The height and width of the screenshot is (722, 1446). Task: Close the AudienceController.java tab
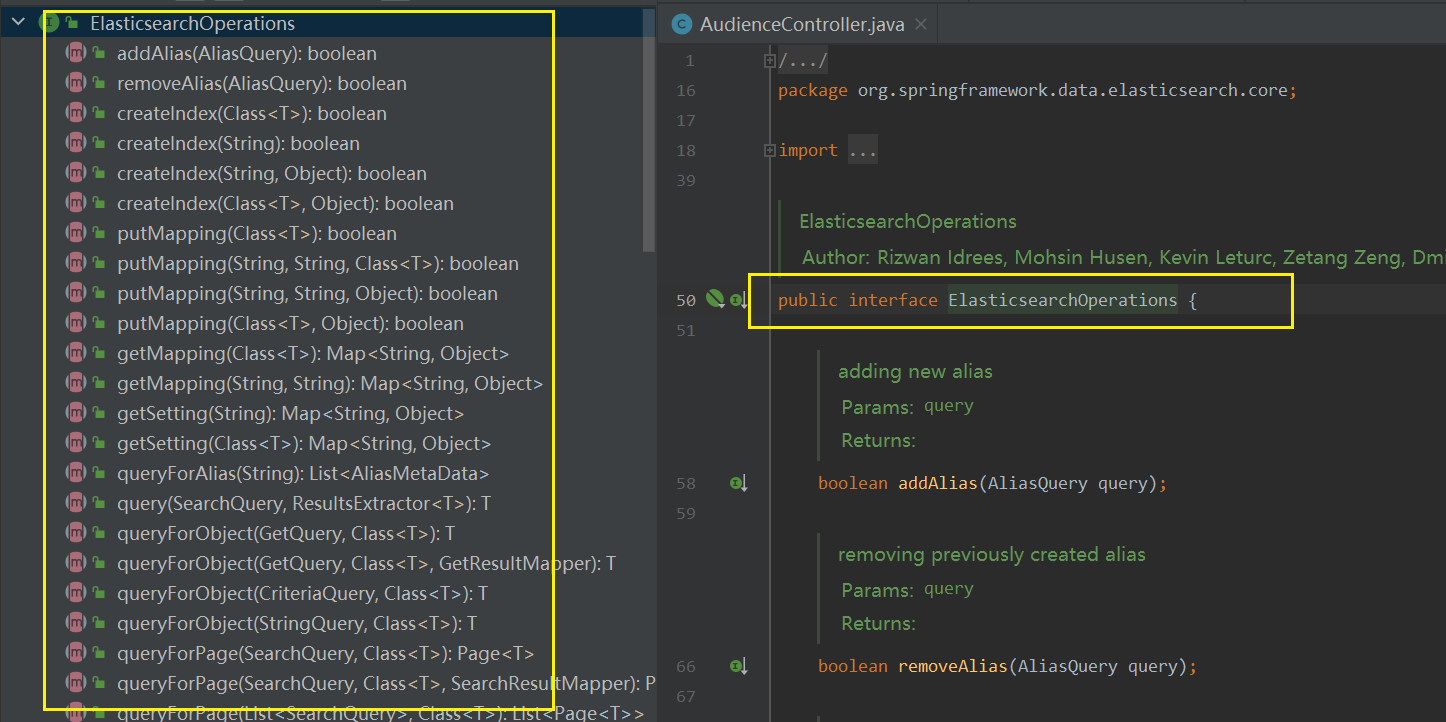tap(921, 25)
